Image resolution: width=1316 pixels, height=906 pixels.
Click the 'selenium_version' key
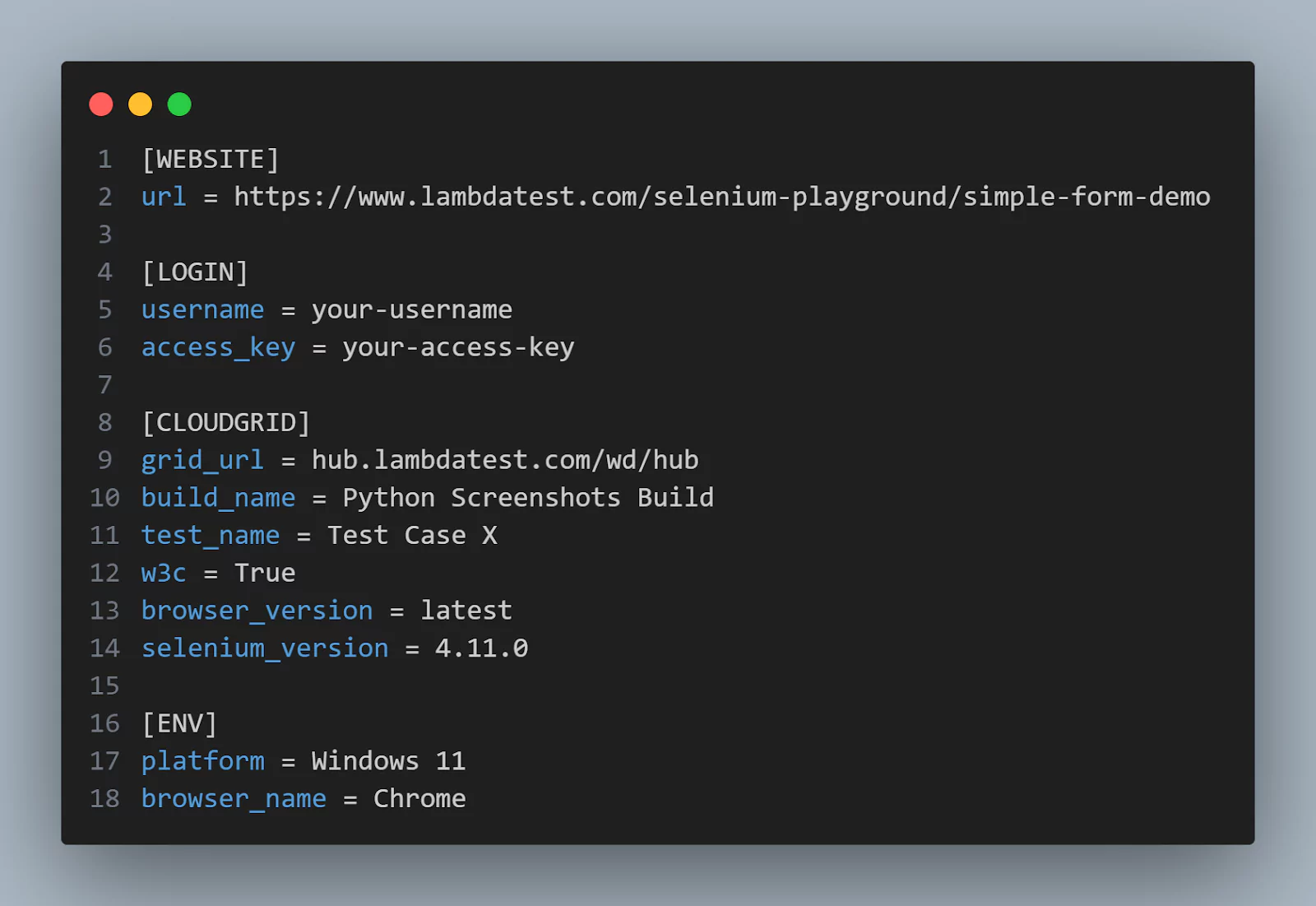[x=265, y=648]
